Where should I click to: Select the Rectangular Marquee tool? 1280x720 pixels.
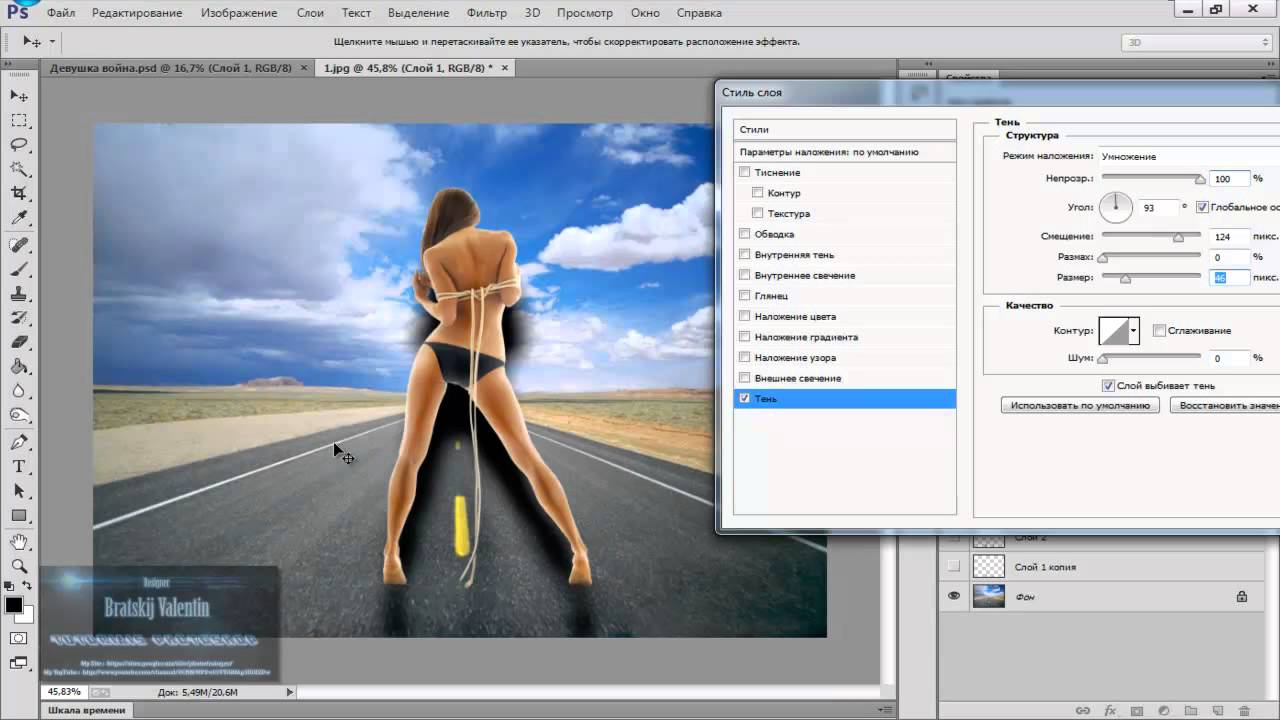tap(19, 120)
